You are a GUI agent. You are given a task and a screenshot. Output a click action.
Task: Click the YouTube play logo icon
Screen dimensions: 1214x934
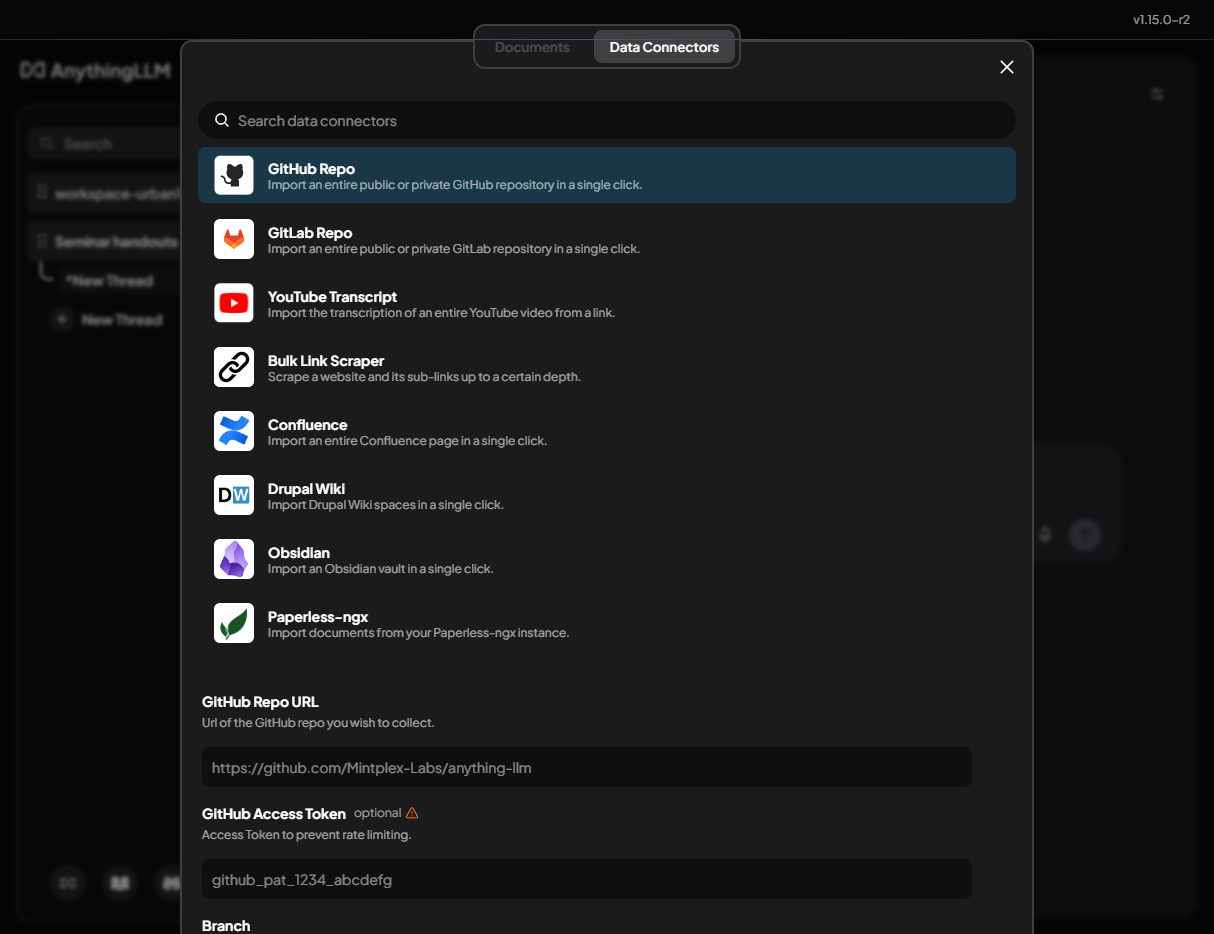(x=234, y=303)
